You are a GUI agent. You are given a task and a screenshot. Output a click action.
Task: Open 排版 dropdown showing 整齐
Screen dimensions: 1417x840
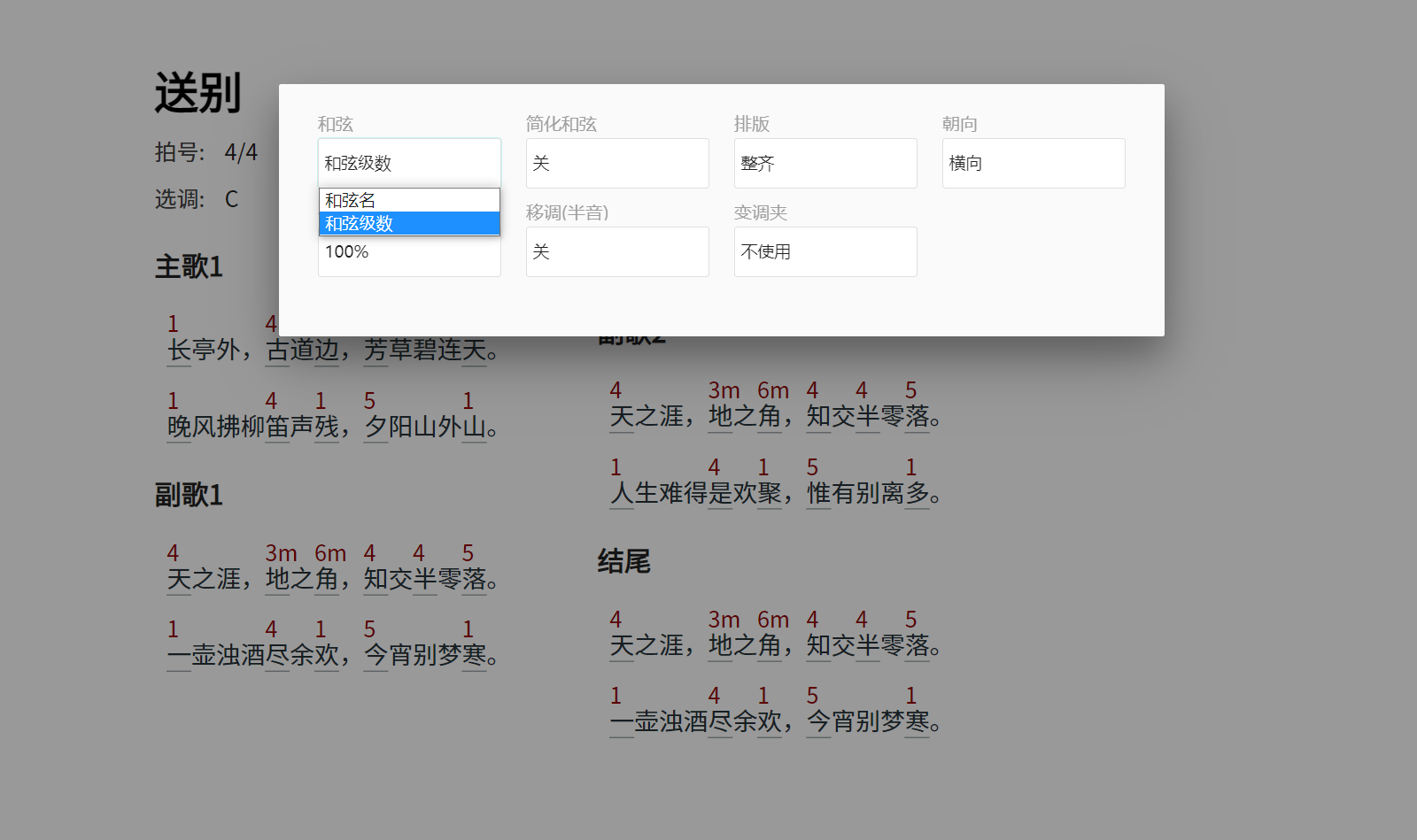825,163
